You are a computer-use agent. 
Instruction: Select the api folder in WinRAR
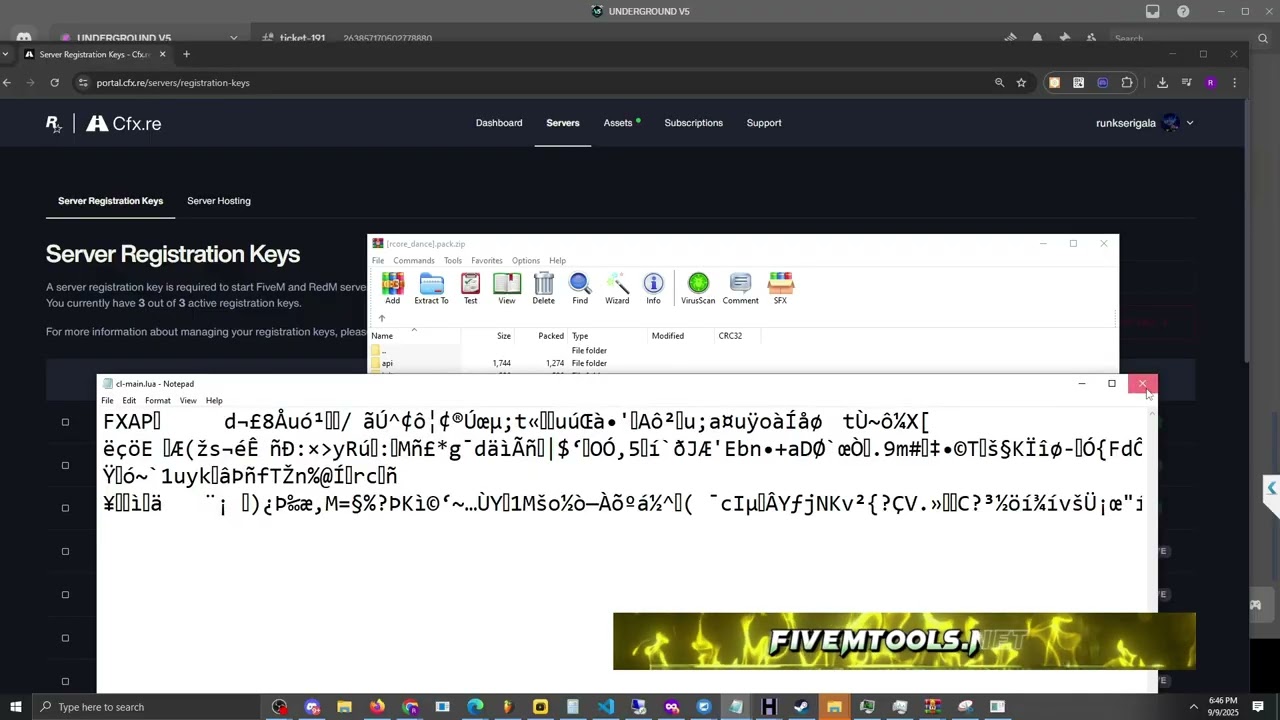coord(387,364)
